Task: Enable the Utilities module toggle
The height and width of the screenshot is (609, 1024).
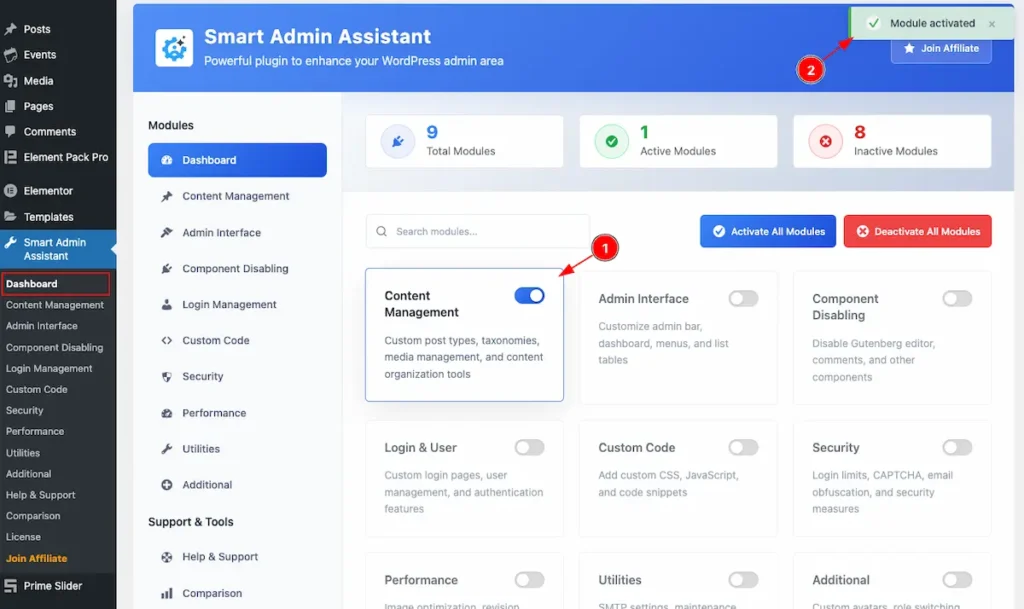Action: pos(743,580)
